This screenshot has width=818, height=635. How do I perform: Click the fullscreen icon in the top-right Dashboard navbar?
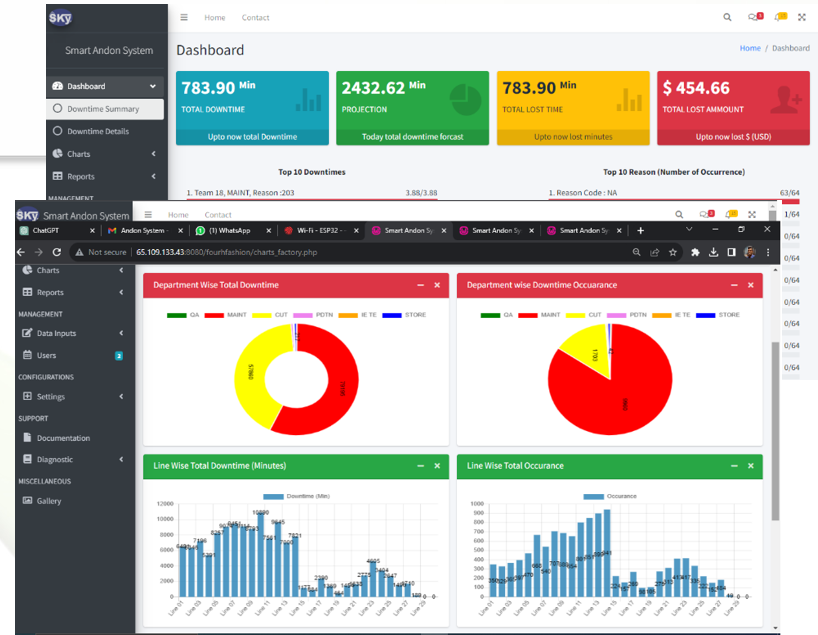801,17
